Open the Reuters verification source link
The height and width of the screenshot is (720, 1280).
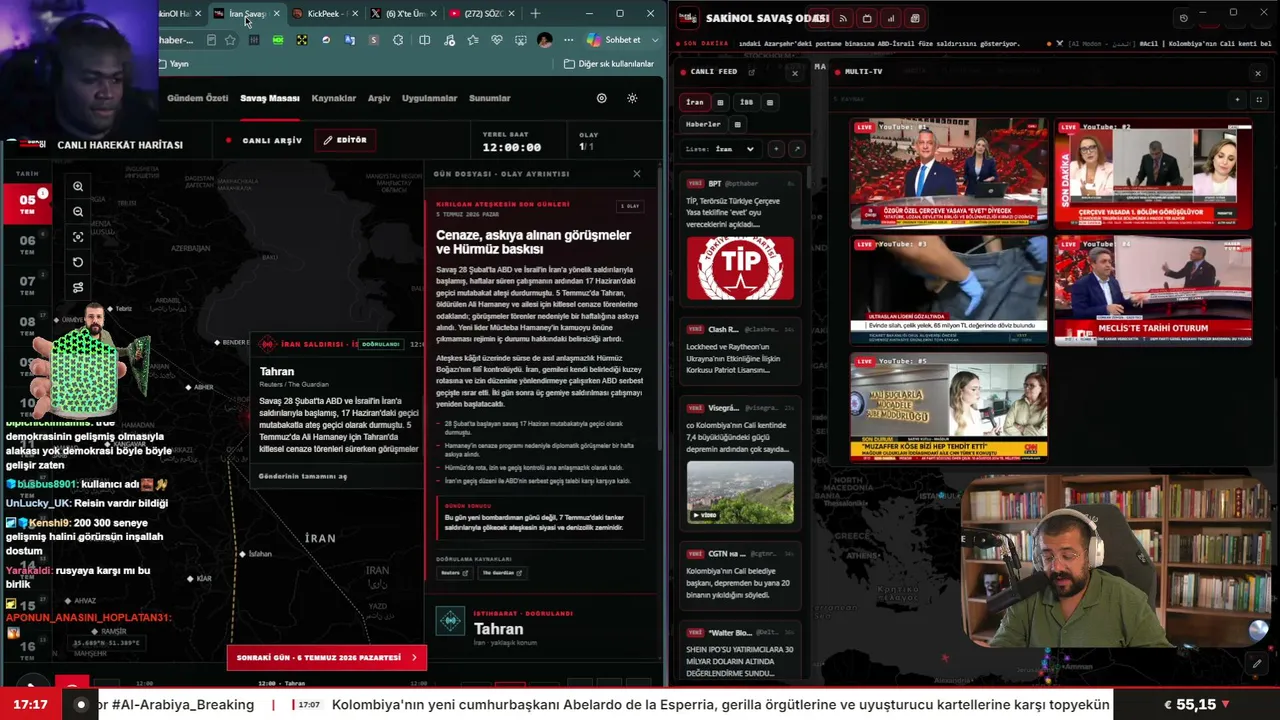454,573
